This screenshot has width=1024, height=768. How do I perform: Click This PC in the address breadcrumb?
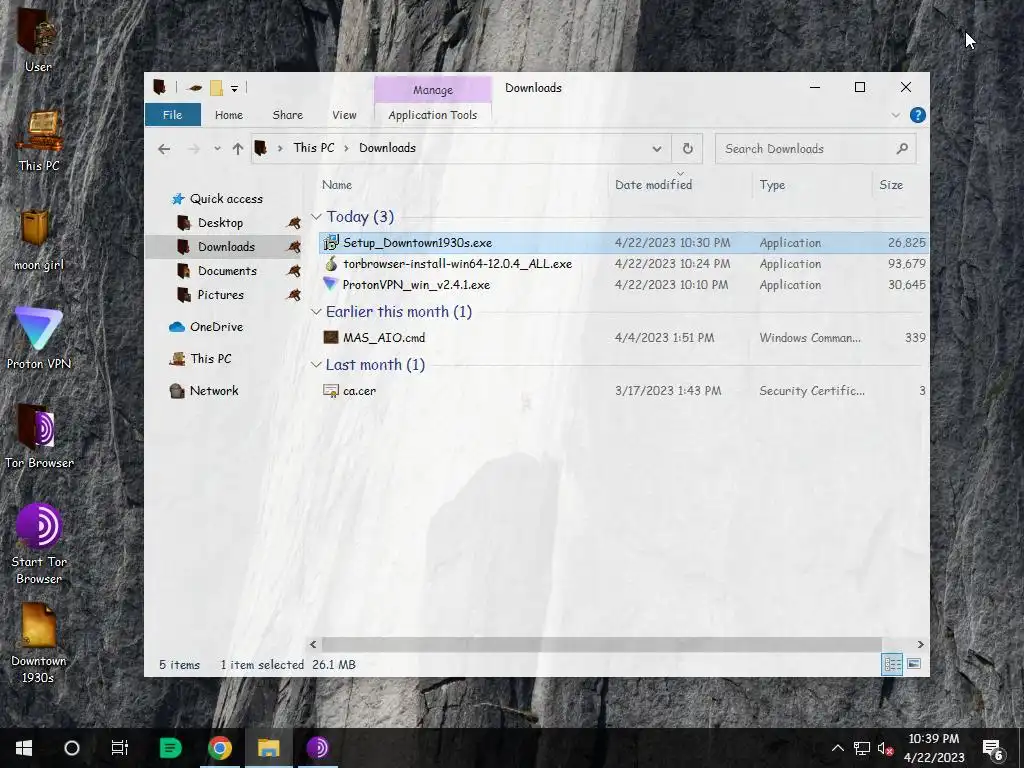click(313, 148)
